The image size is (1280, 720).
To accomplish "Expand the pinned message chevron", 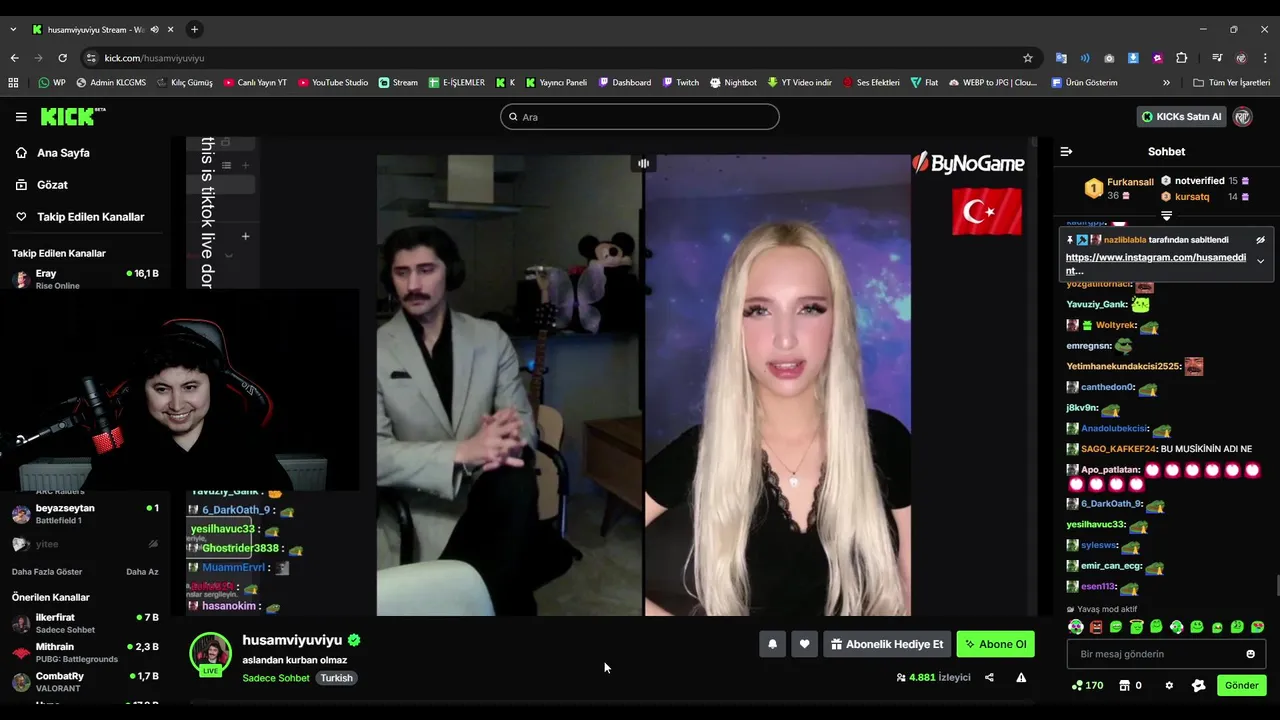I will (1260, 261).
